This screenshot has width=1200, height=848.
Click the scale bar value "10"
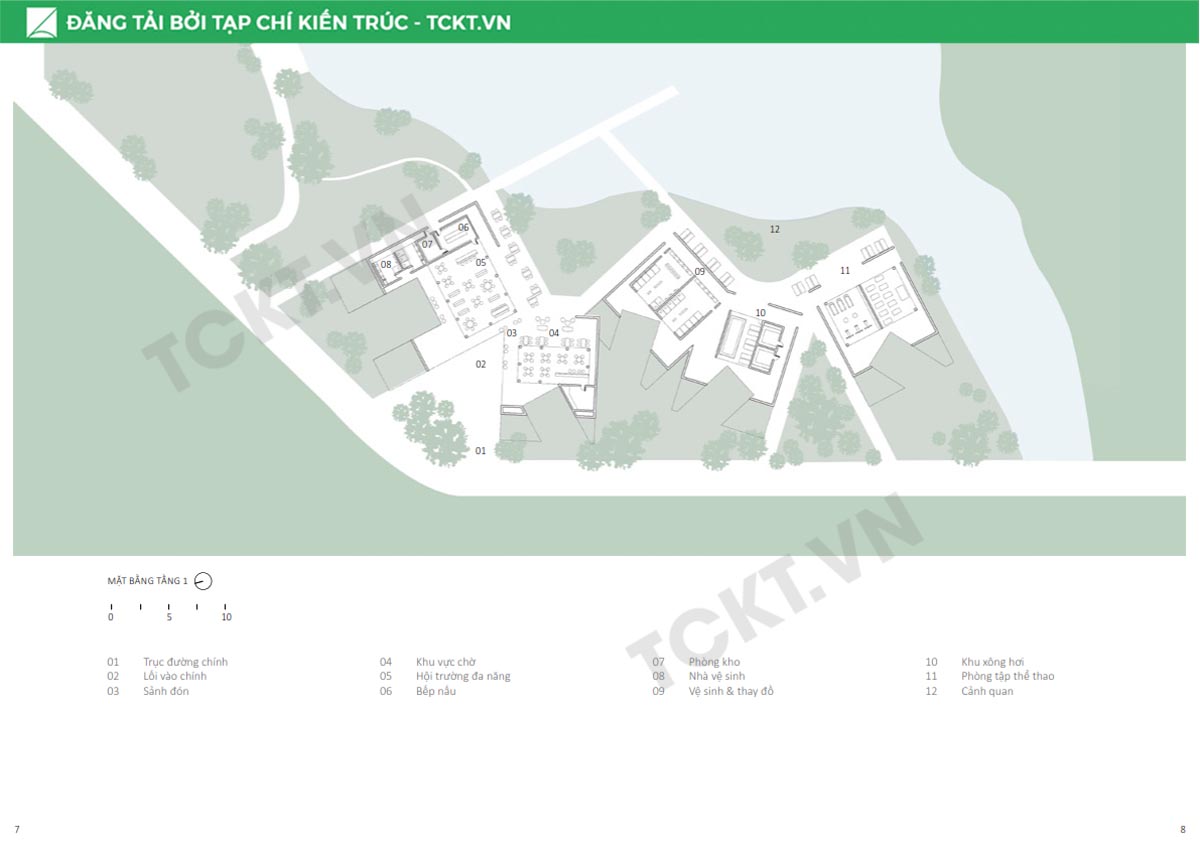[x=226, y=617]
